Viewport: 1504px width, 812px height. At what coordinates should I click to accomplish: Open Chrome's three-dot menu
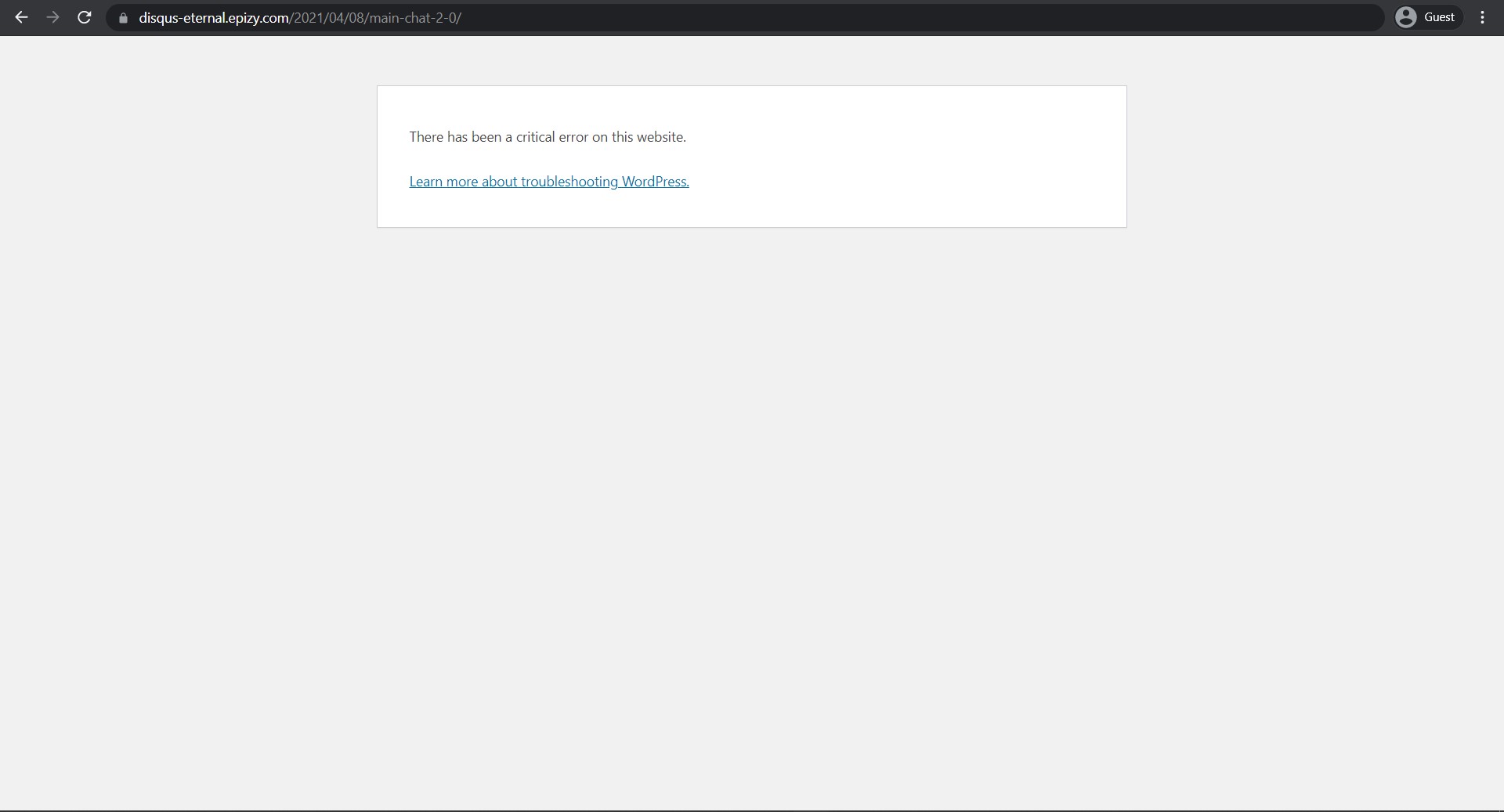coord(1482,17)
